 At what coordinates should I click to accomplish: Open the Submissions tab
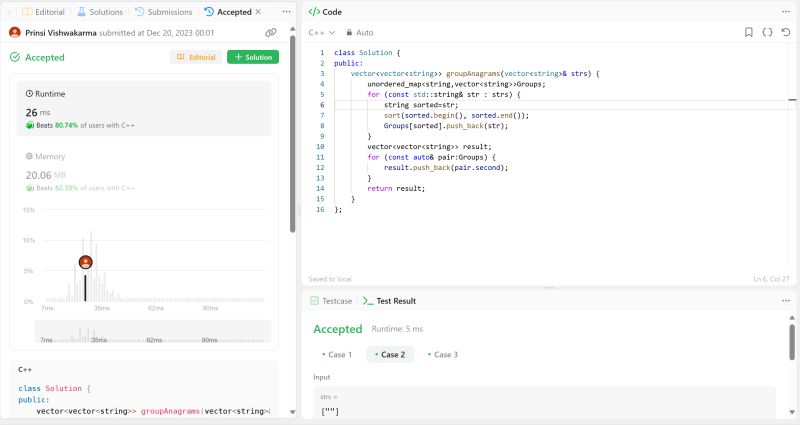click(163, 12)
